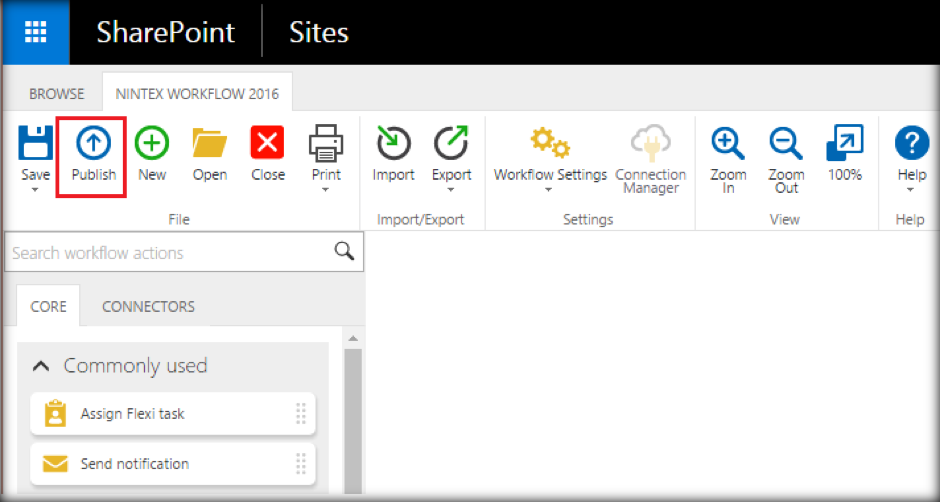Screen dimensions: 940x502
Task: Click the Publish workflow icon
Action: (x=93, y=145)
